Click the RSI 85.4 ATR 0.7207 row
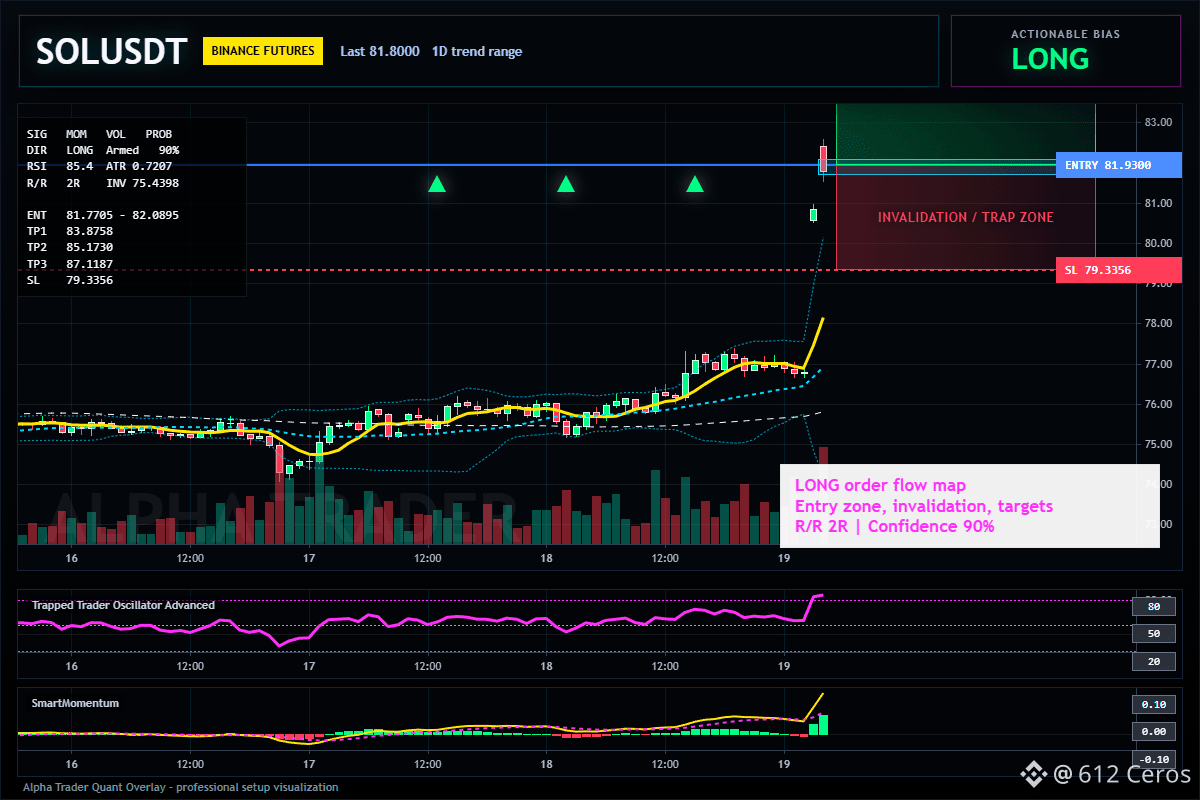 (x=99, y=166)
